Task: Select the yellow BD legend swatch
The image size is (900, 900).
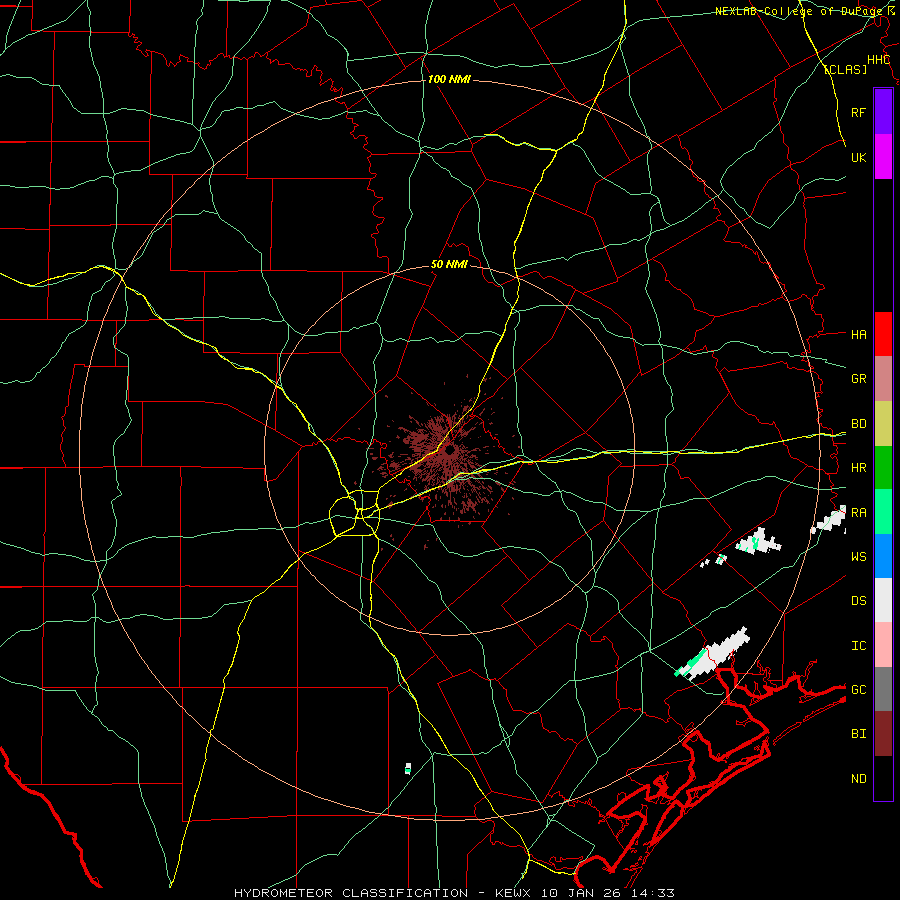Action: tap(883, 424)
